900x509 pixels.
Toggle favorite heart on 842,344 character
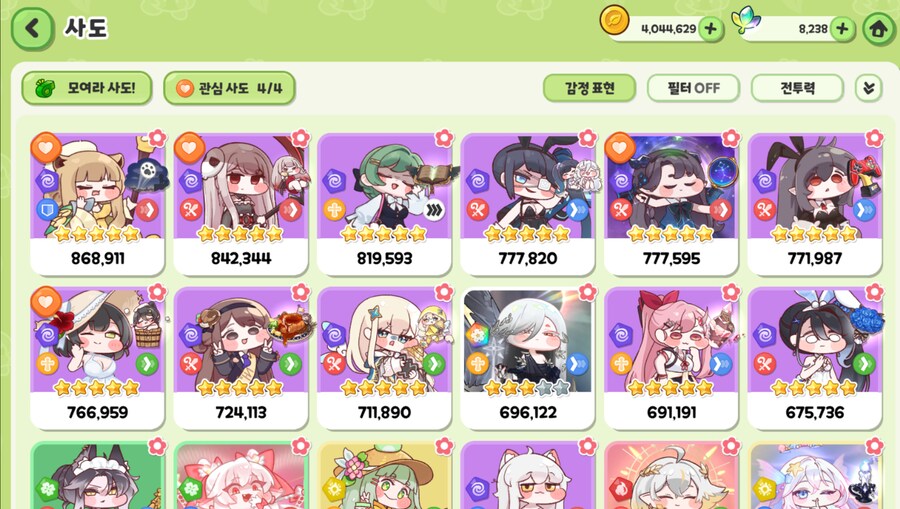coord(189,148)
